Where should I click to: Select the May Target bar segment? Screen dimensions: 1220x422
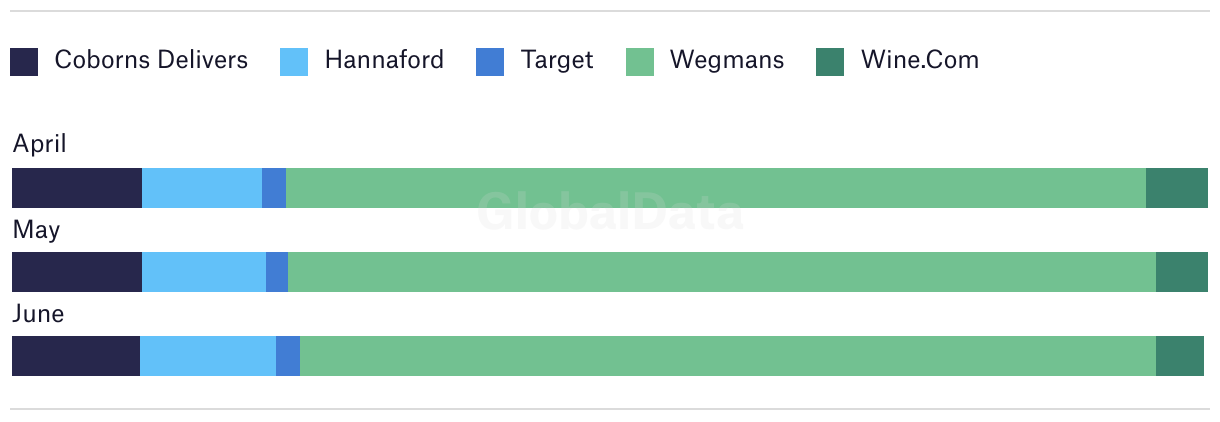277,272
